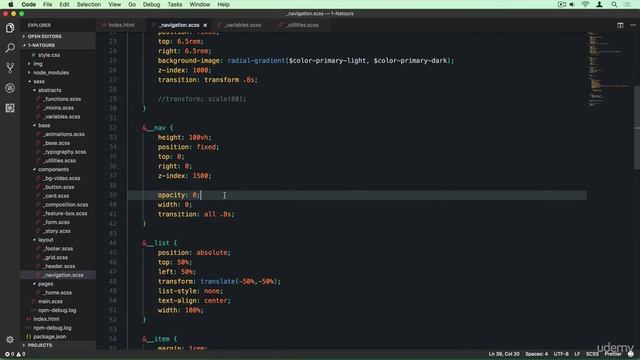Viewport: 640px width, 360px height.
Task: Open the Tasks menu
Action: (x=175, y=4)
